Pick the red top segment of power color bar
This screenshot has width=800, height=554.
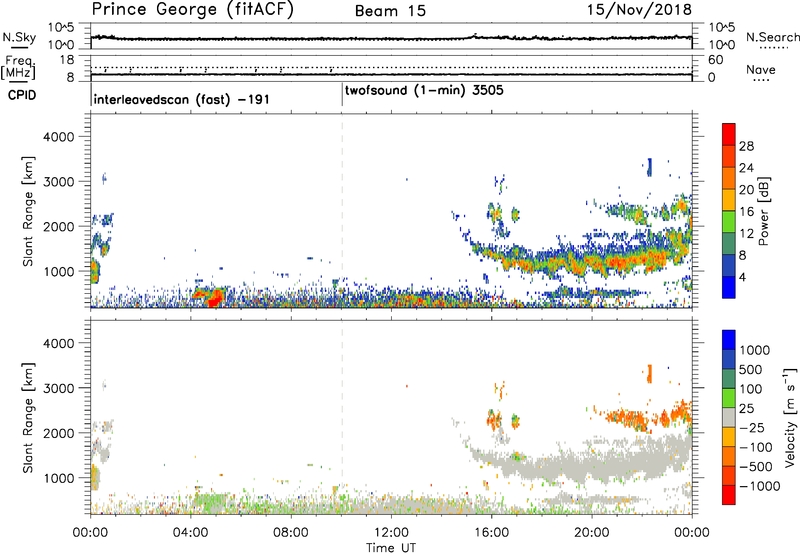coord(729,135)
